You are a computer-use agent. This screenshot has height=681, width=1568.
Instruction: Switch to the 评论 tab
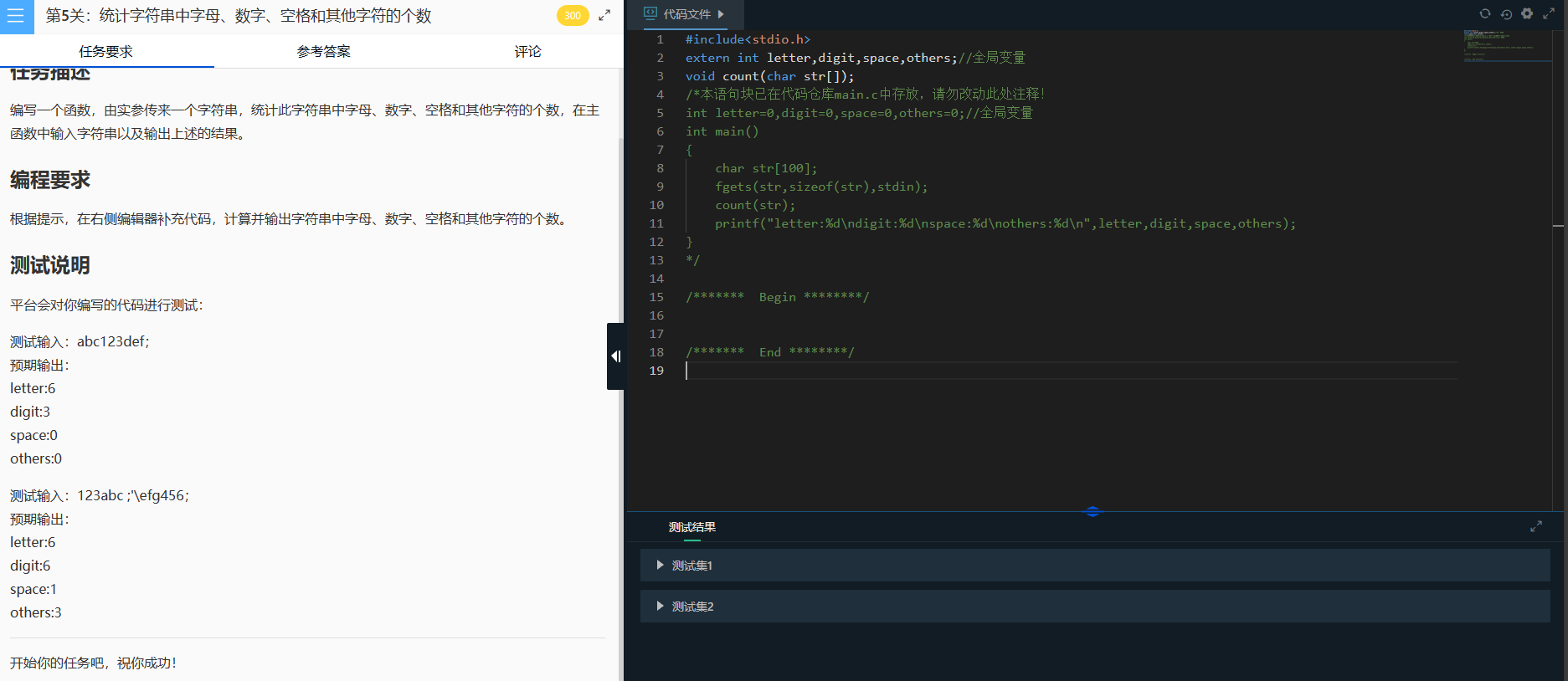click(527, 52)
